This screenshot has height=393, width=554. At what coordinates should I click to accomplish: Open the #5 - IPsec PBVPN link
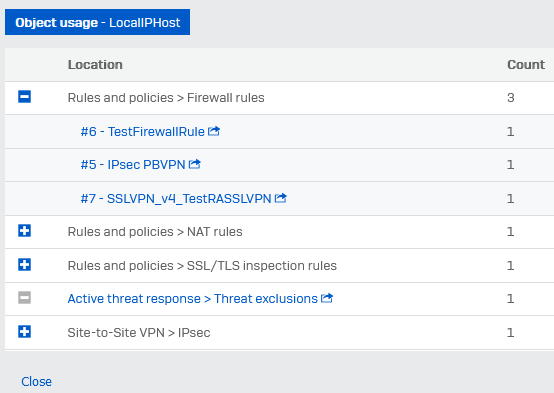[x=133, y=165]
